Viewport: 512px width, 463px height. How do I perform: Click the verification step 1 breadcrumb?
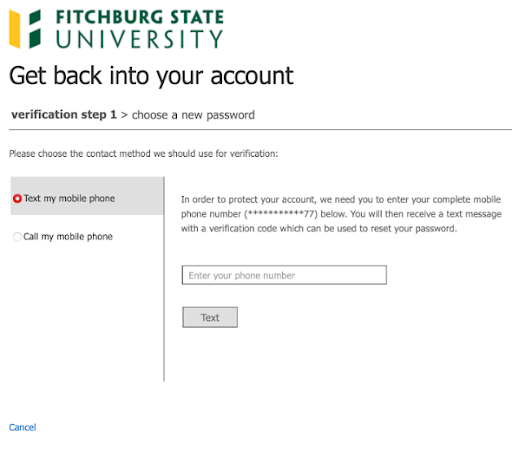point(64,115)
